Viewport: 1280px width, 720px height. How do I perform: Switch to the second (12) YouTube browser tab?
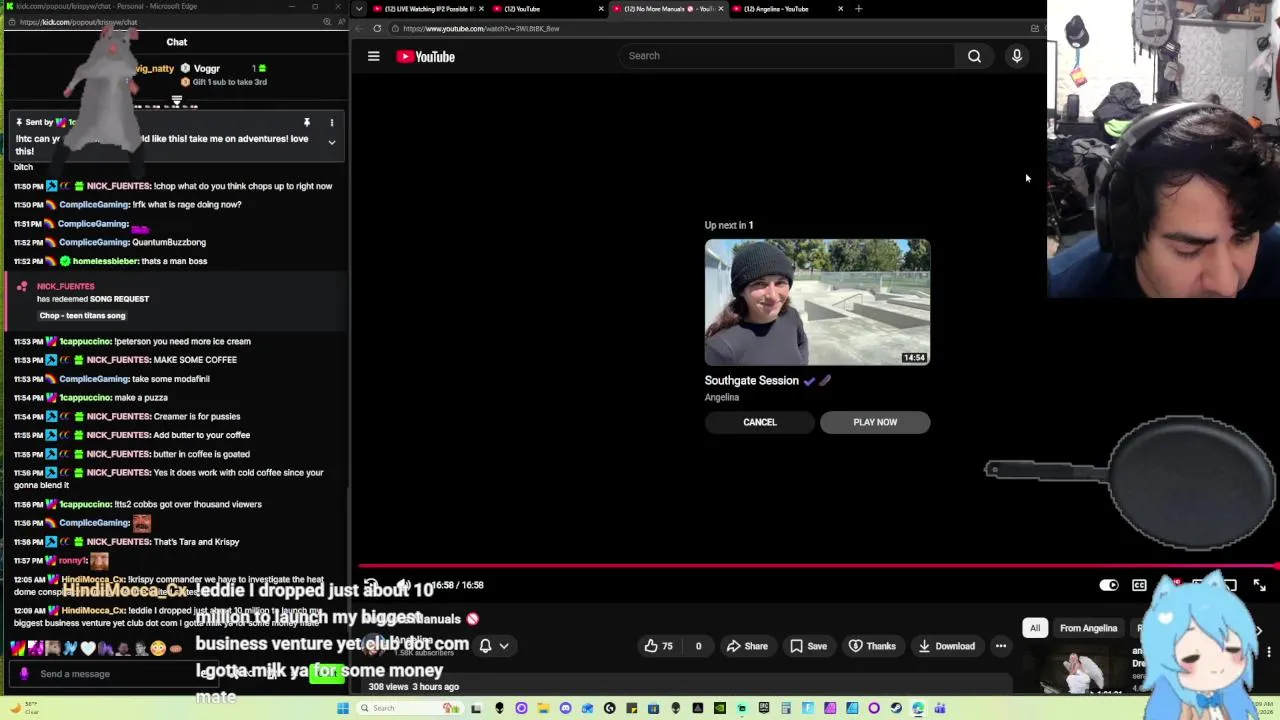[x=548, y=9]
